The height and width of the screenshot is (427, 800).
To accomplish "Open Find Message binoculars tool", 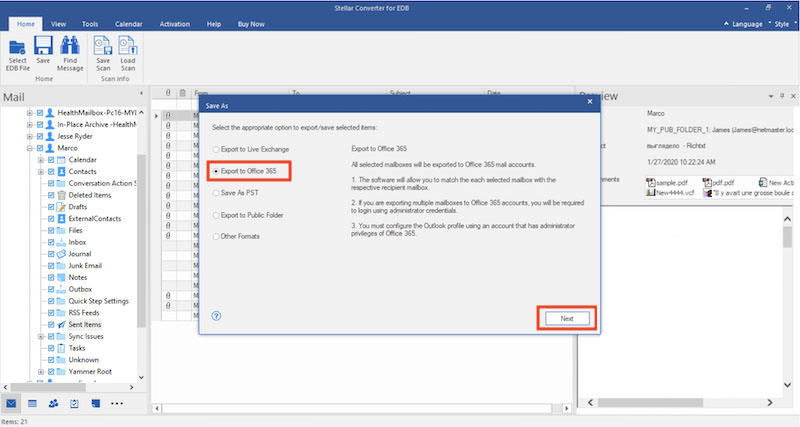I will (x=70, y=54).
